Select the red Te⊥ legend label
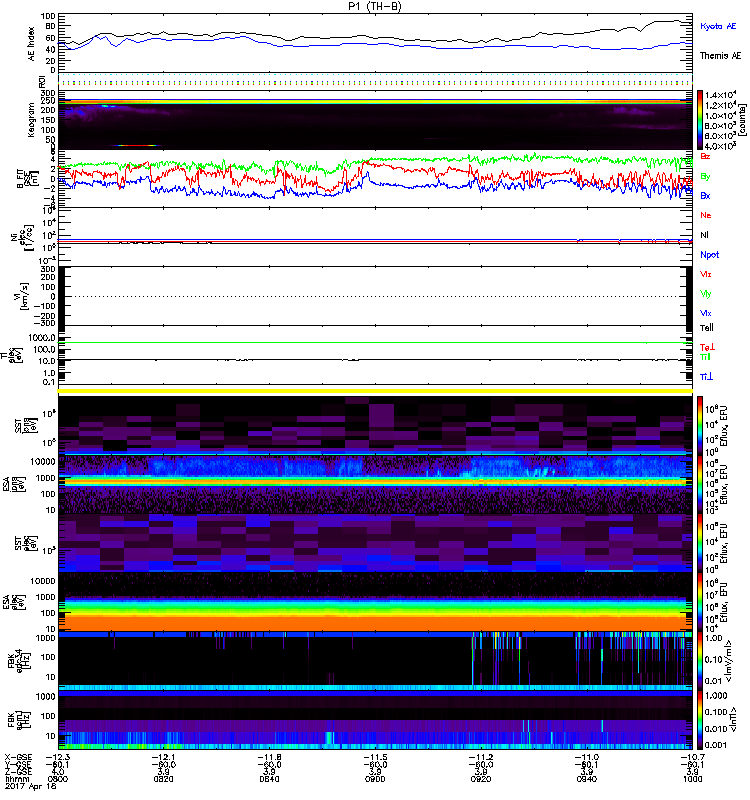The height and width of the screenshot is (800, 750). click(707, 347)
